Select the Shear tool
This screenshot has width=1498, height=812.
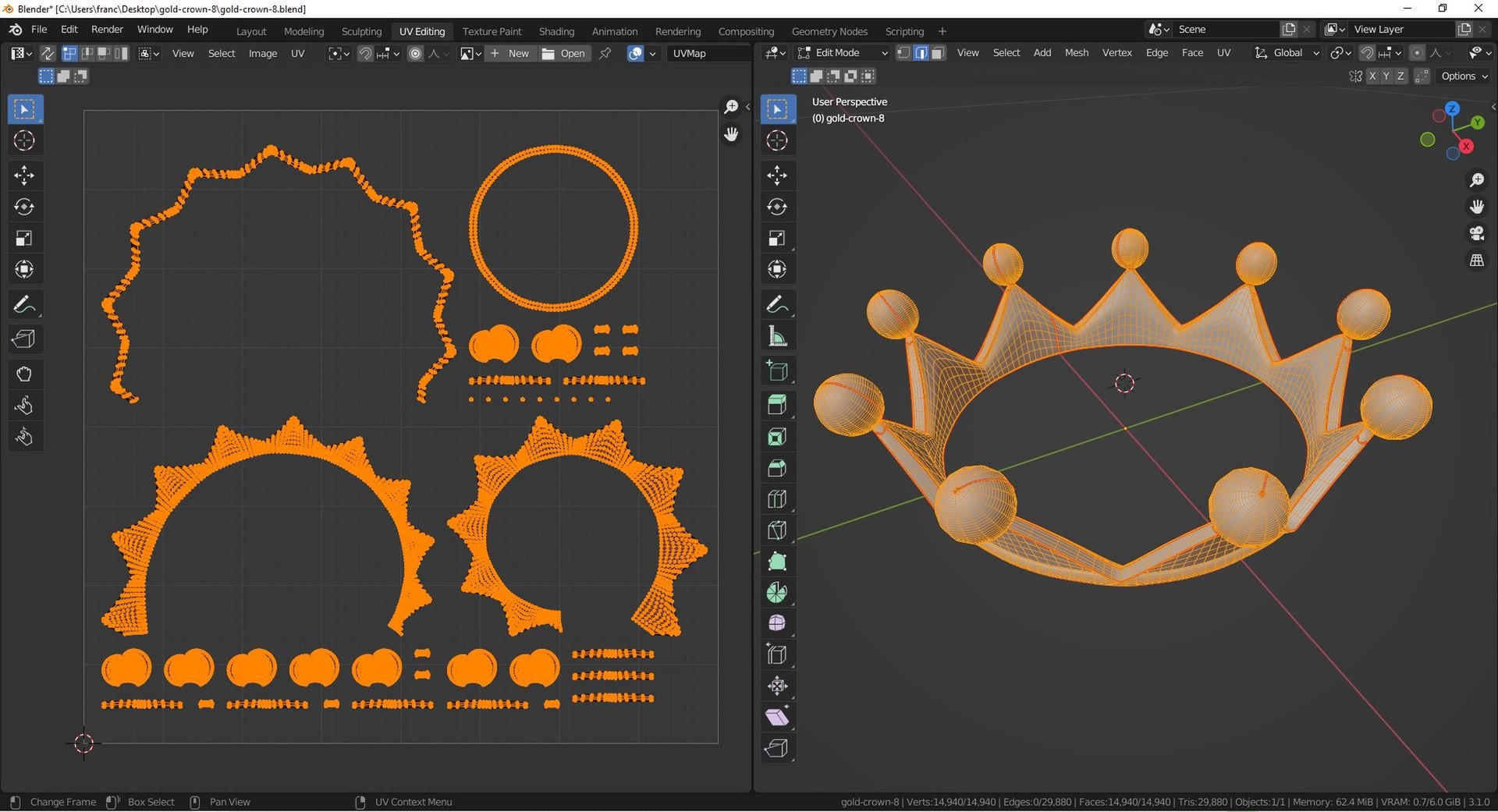(777, 717)
